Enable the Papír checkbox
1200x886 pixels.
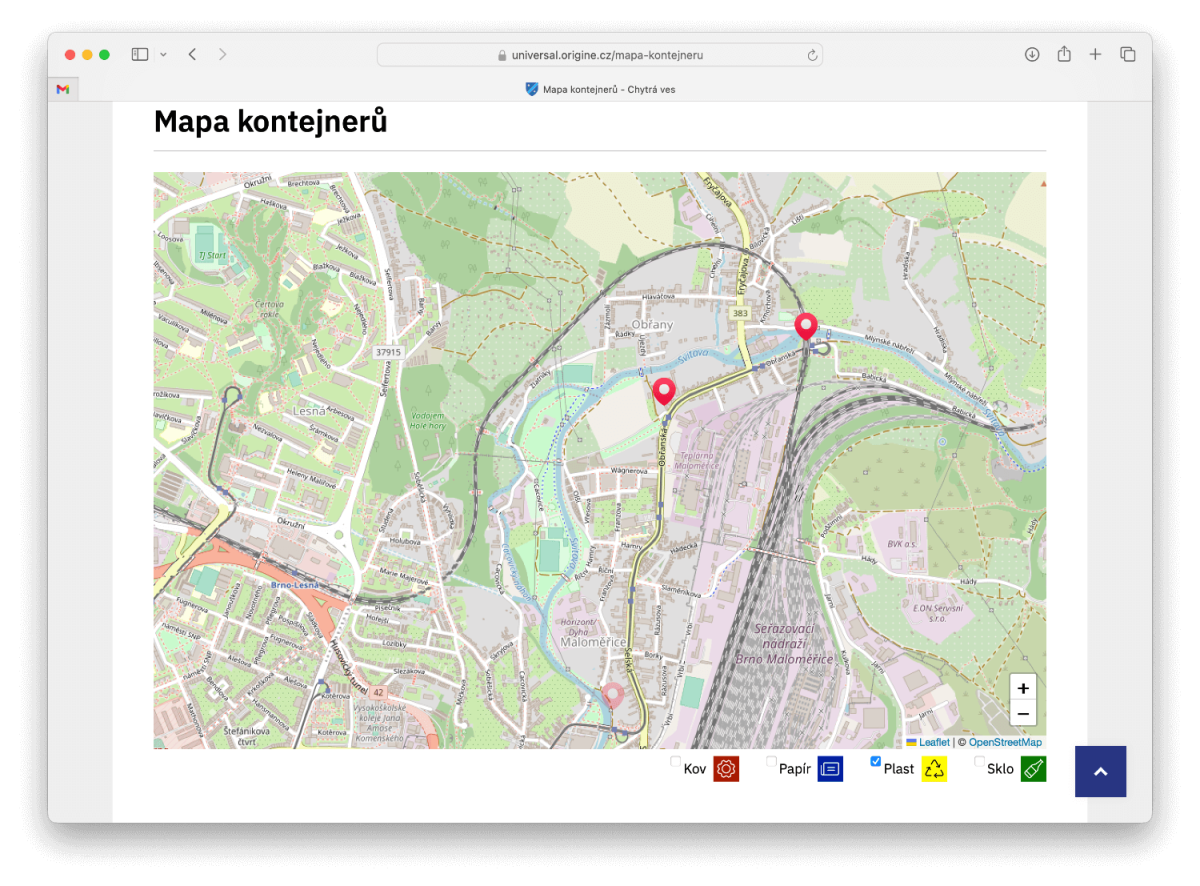[771, 762]
